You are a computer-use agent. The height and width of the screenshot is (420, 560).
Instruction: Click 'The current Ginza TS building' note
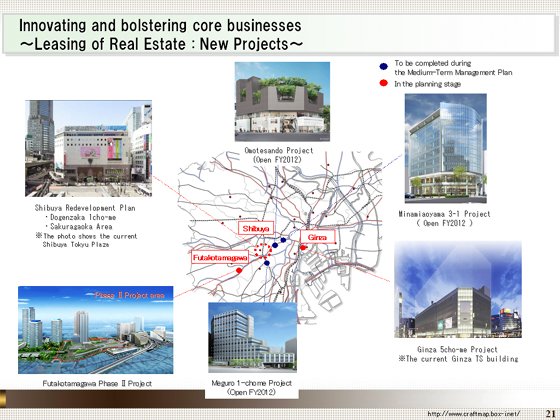[x=459, y=359]
